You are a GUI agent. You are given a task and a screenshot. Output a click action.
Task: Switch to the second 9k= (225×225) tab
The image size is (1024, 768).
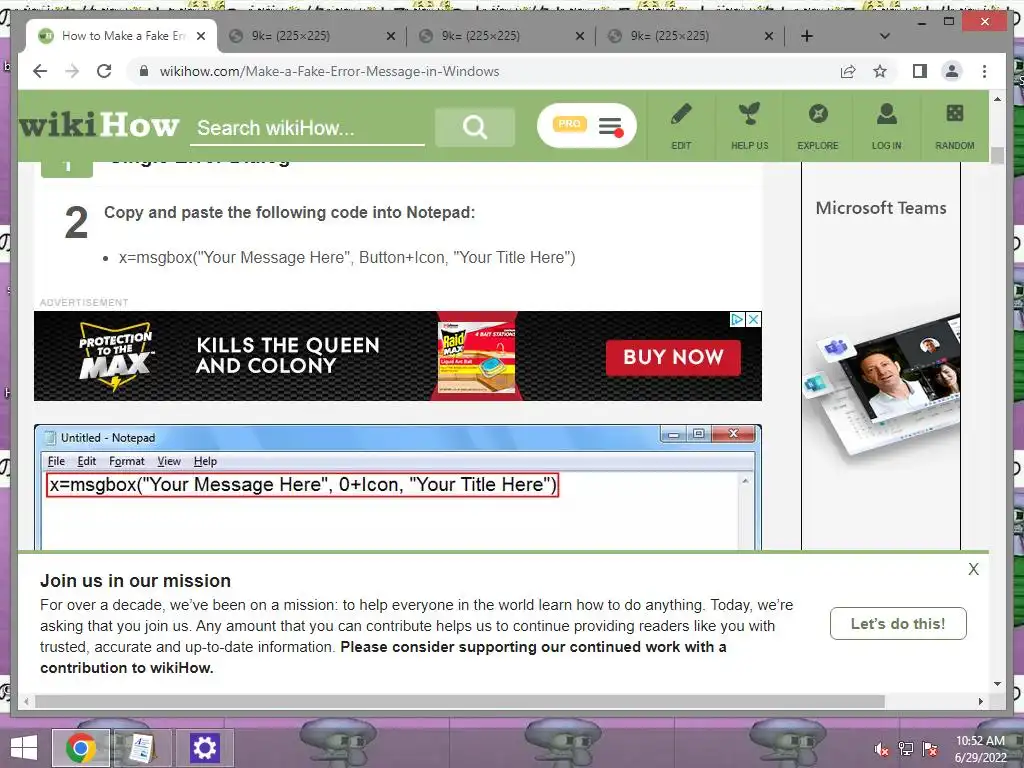tap(500, 36)
